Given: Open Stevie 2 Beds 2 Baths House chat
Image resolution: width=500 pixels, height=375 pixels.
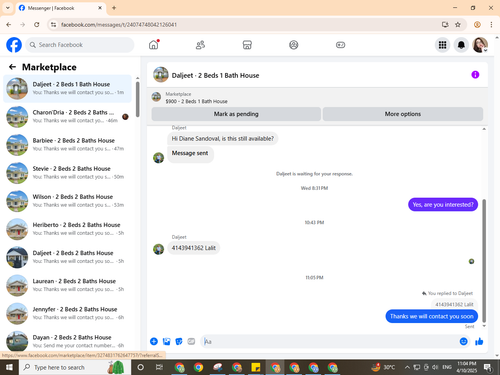Looking at the screenshot, I should [67, 173].
